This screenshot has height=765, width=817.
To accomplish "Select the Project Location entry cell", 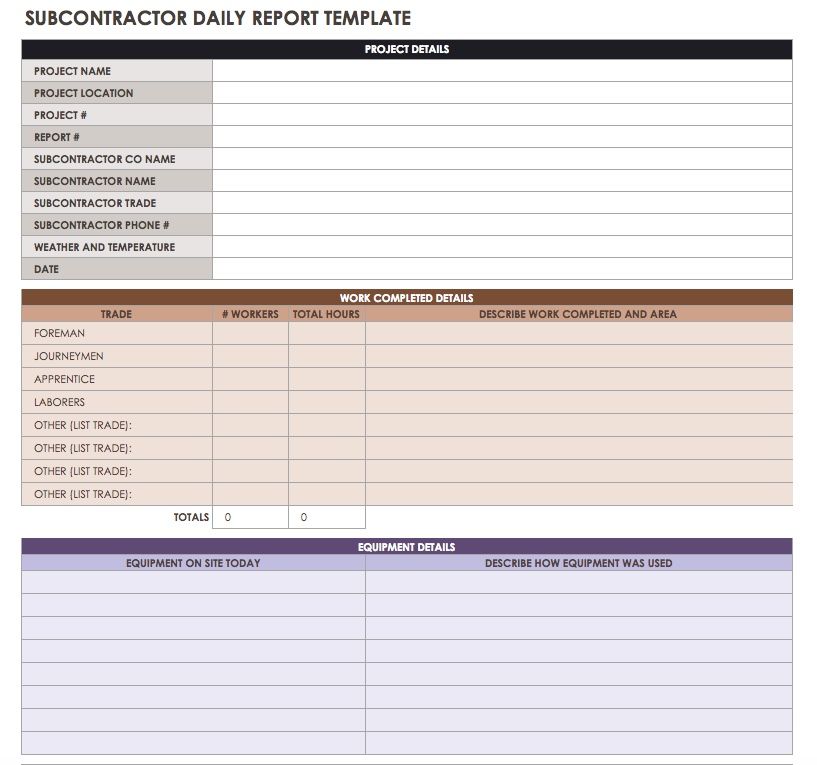I will [x=502, y=93].
